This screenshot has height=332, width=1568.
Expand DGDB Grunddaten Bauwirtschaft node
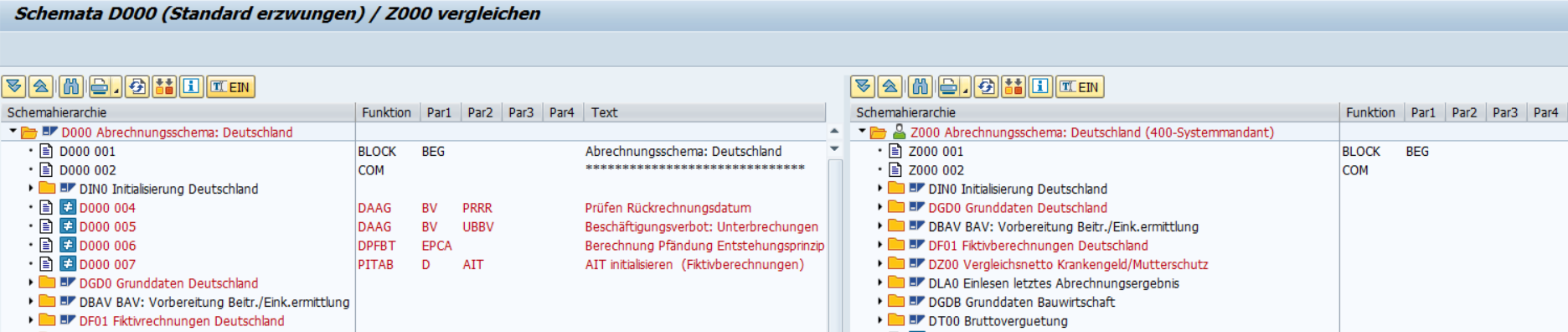880,302
